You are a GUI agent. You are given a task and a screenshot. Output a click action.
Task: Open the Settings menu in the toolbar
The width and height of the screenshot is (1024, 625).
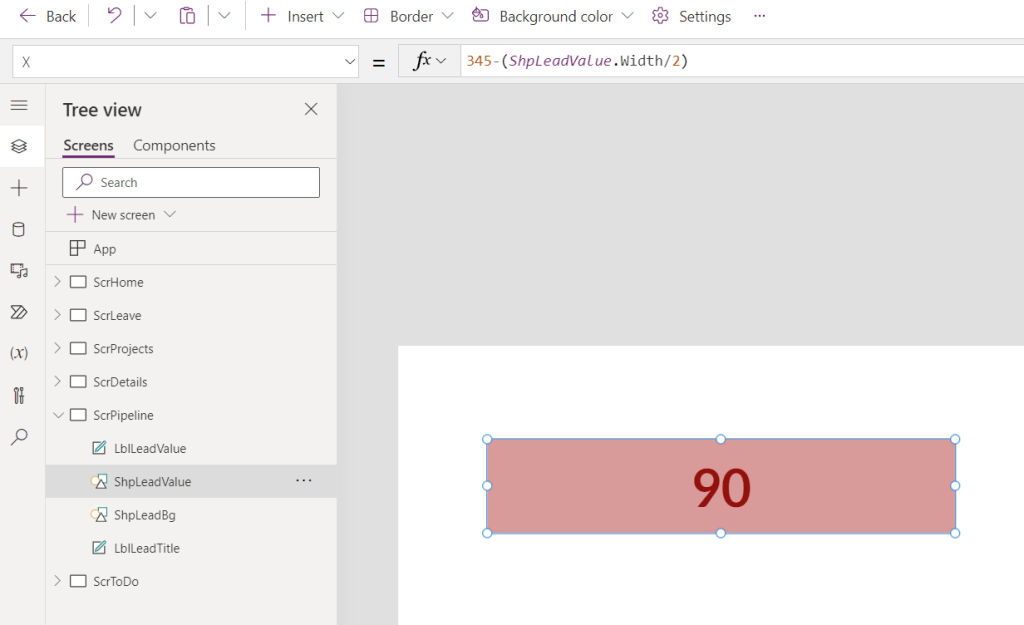click(691, 16)
